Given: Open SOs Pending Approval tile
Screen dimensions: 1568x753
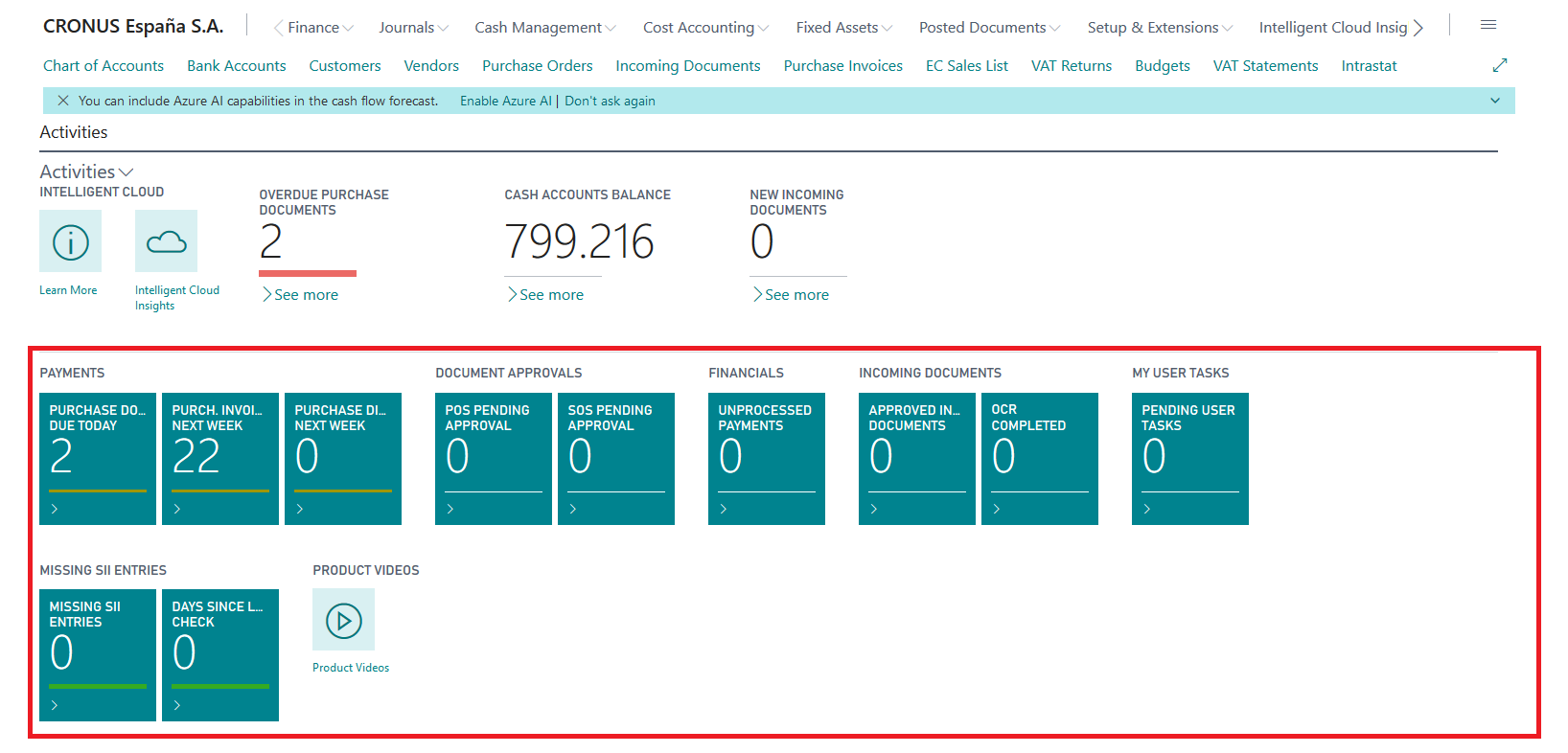Looking at the screenshot, I should click(616, 459).
